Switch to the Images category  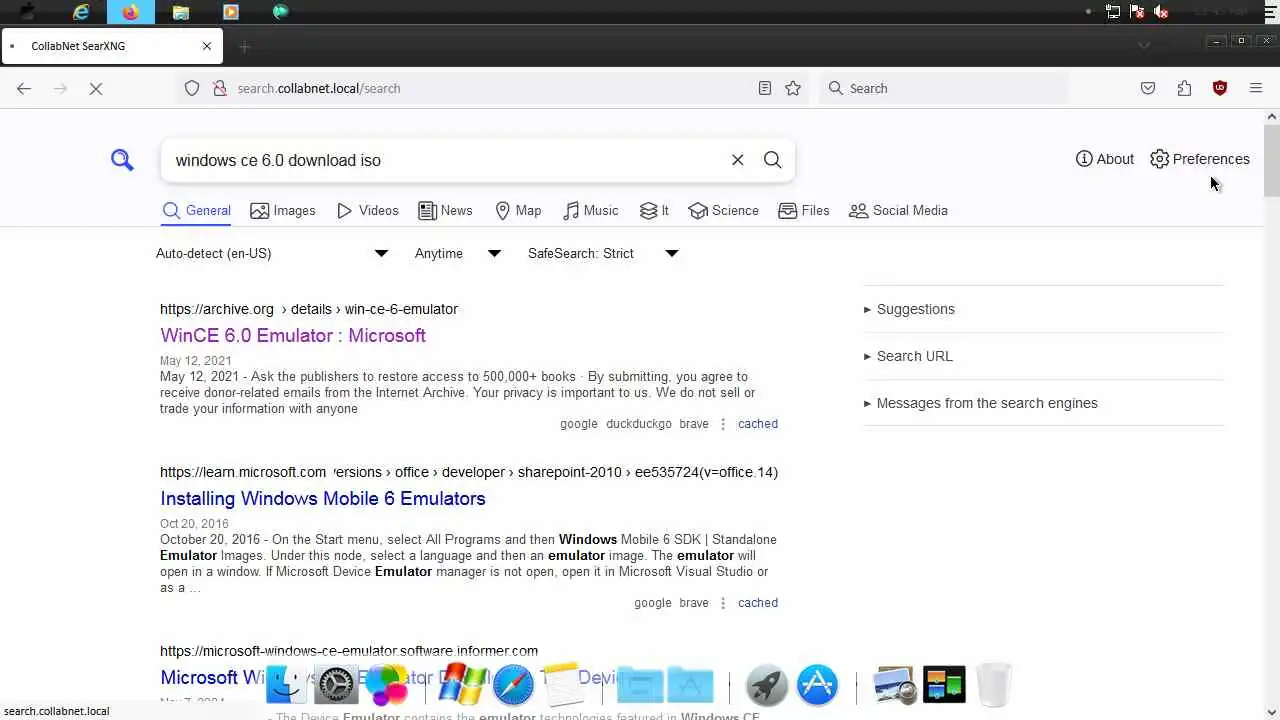tap(283, 211)
